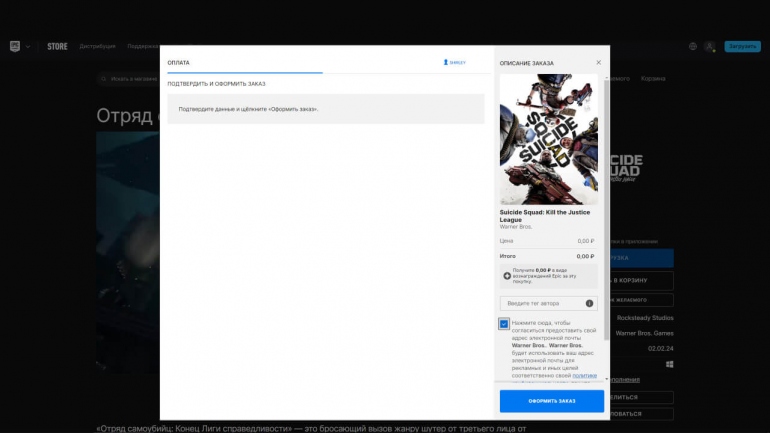
Task: Click the store search magnifier icon
Action: [104, 78]
